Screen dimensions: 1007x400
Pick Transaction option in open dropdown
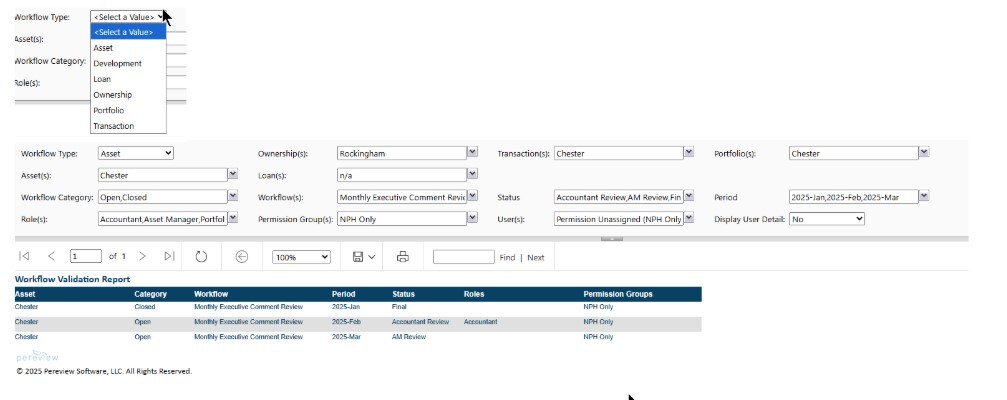point(112,126)
